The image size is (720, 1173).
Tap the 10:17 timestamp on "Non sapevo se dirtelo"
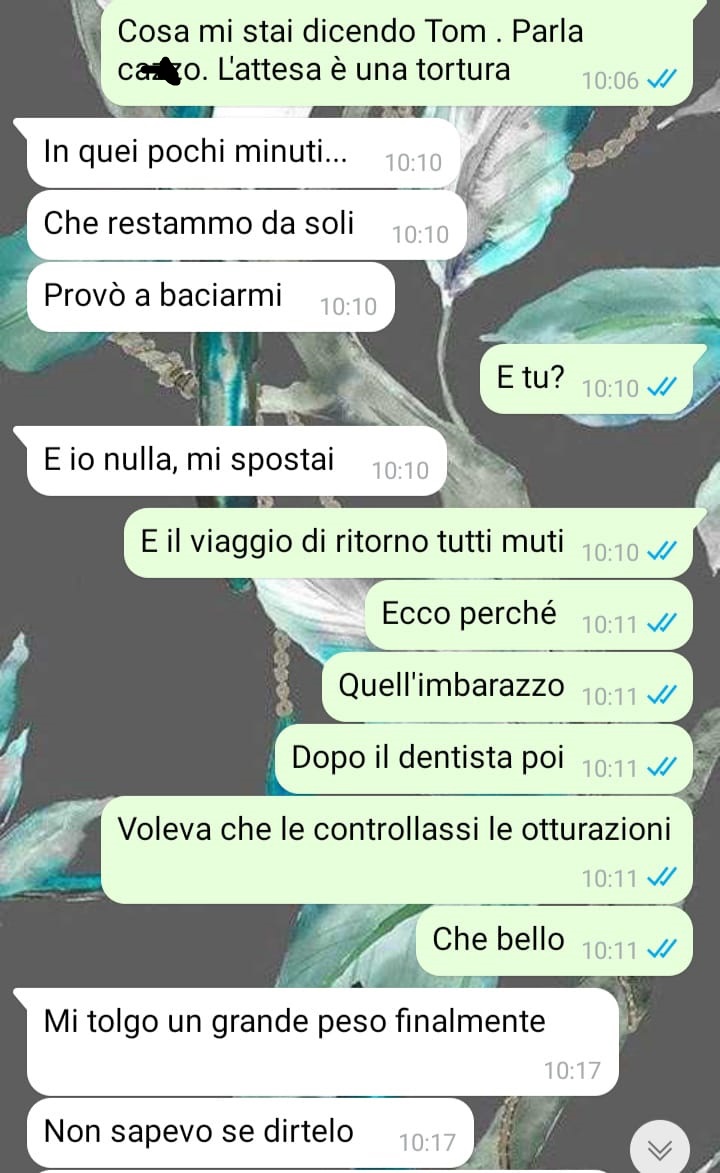(427, 1142)
